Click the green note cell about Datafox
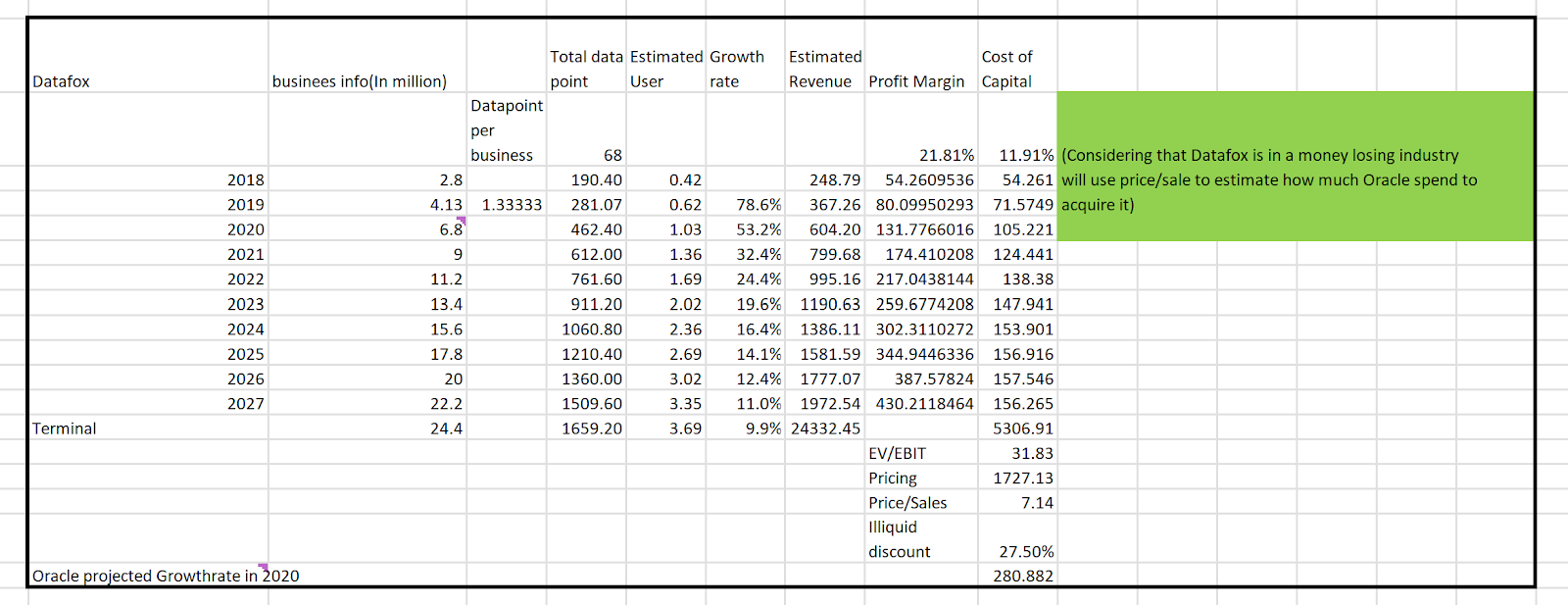Screen dimensions: 1568x605 (x=1295, y=167)
